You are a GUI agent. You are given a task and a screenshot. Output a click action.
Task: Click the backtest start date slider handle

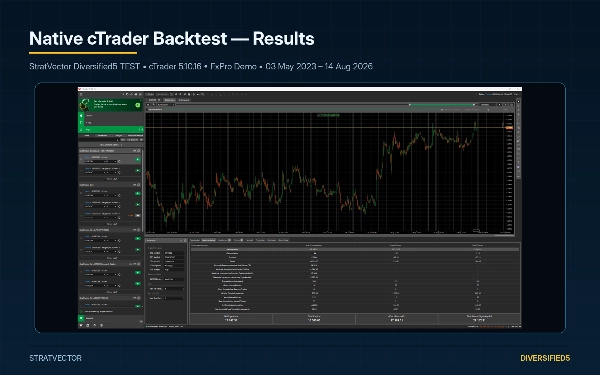409,104
